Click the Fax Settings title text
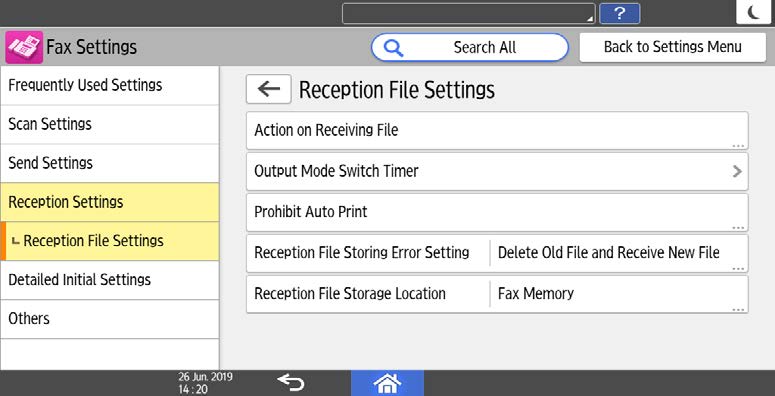775x396 pixels. point(91,47)
